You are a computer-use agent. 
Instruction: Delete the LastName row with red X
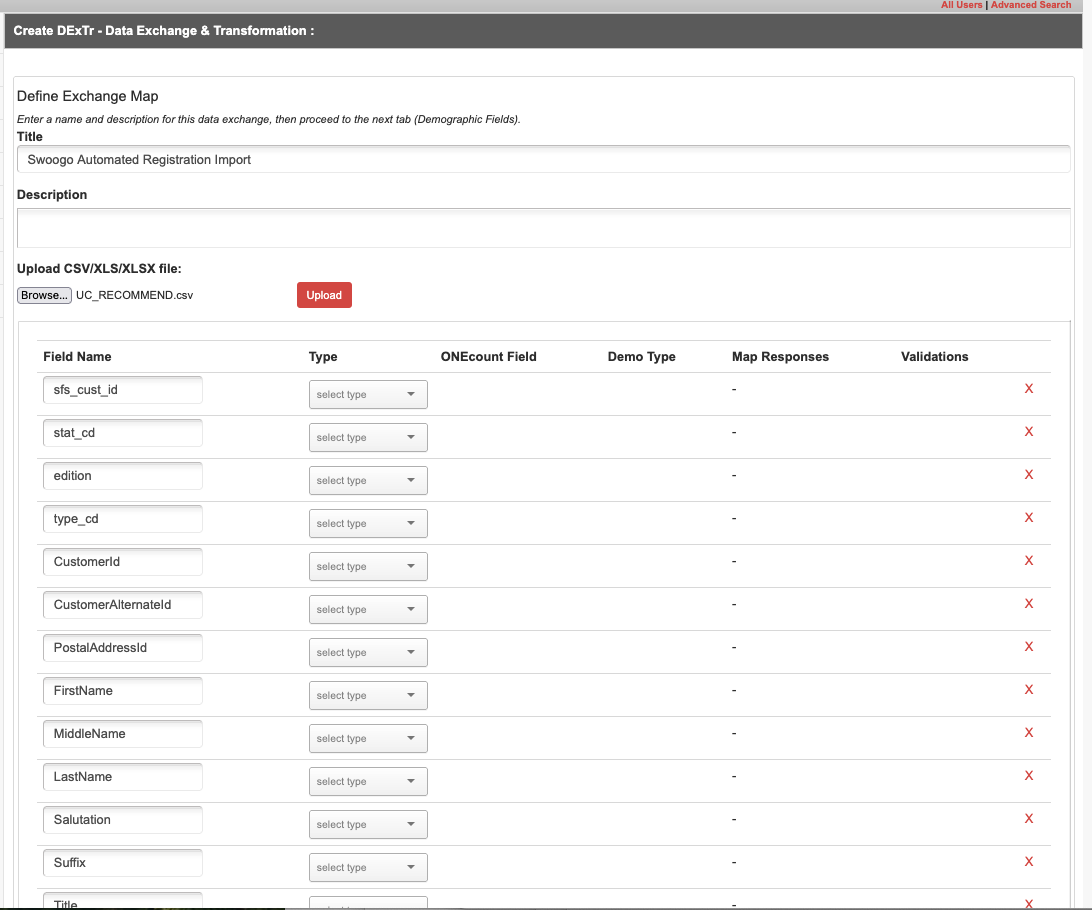pos(1029,776)
